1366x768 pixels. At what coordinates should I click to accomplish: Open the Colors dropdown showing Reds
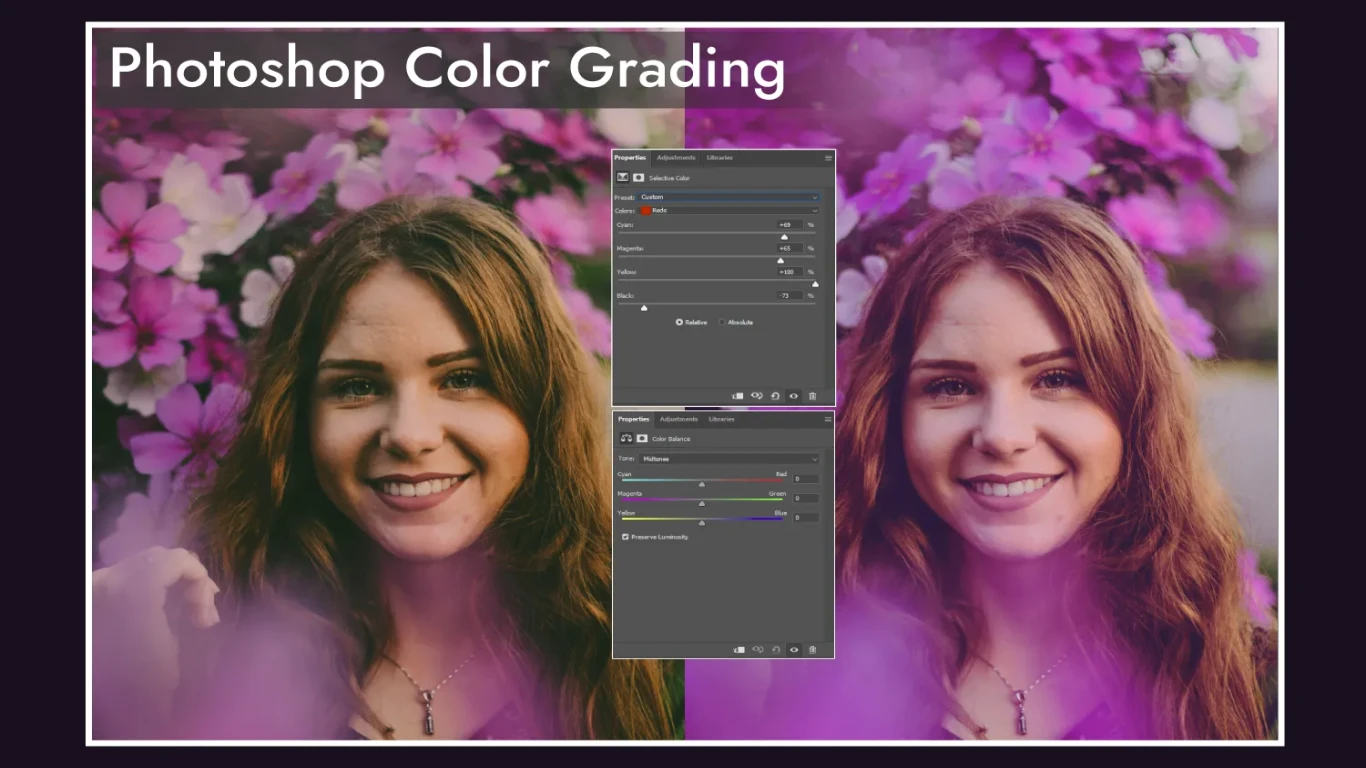729,210
